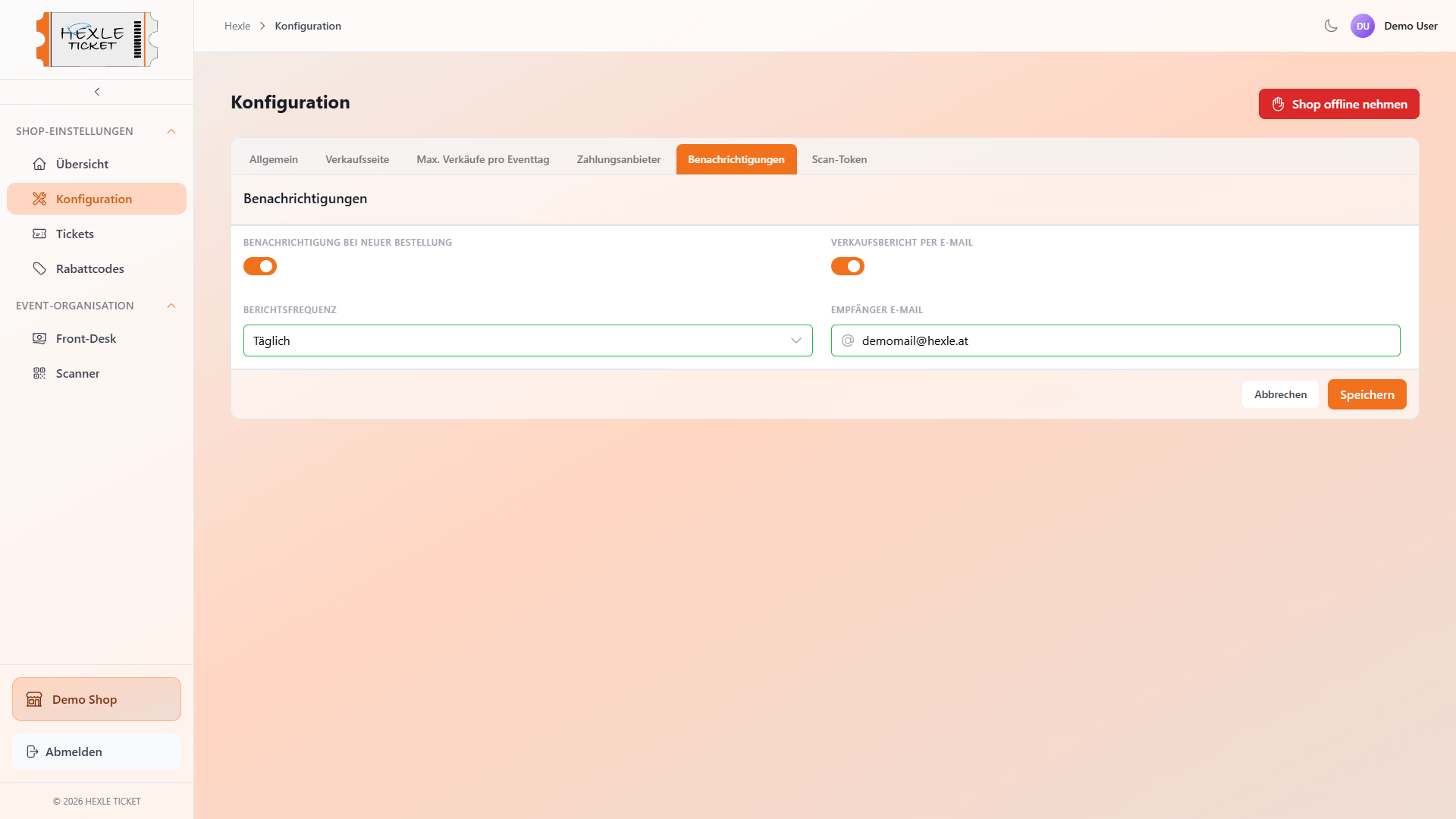
Task: Click the Front-Desk icon
Action: coord(39,338)
